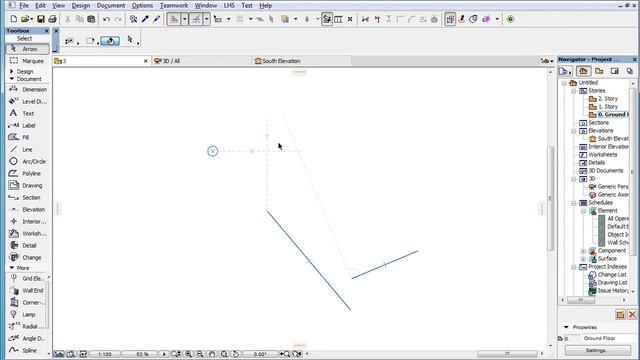Select the Fill tool
Viewport: 640px width, 360px height.
point(27,137)
